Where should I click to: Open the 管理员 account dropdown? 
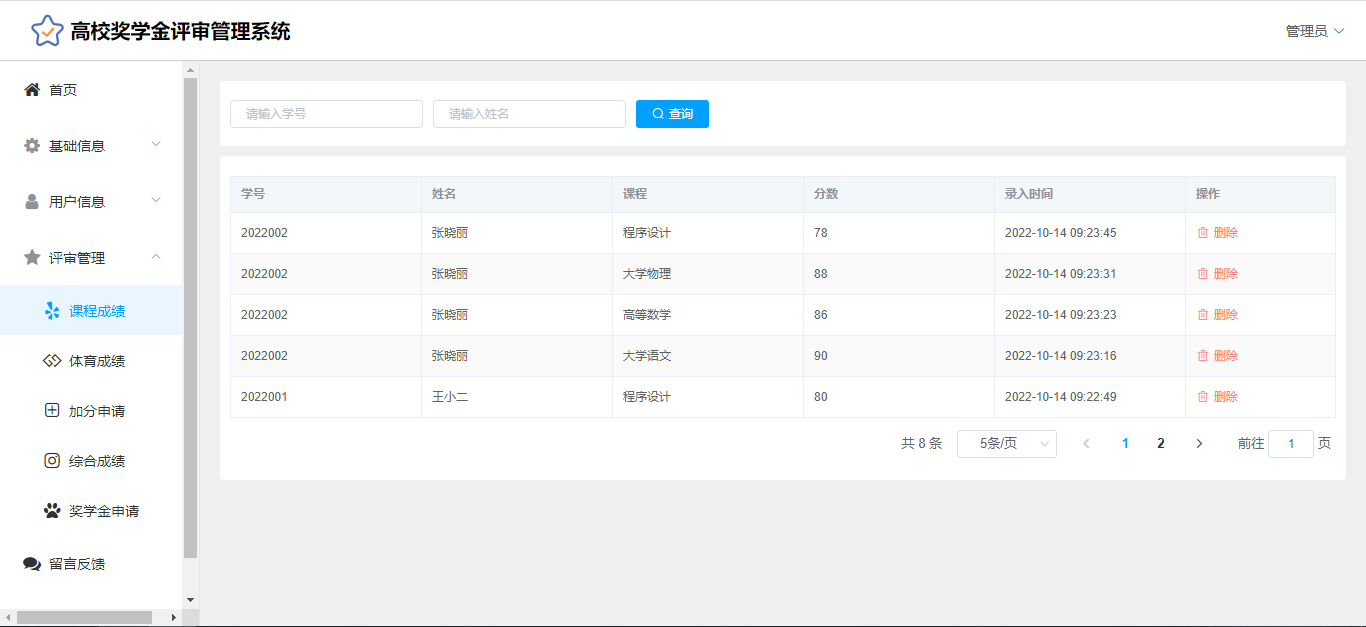click(x=1314, y=31)
